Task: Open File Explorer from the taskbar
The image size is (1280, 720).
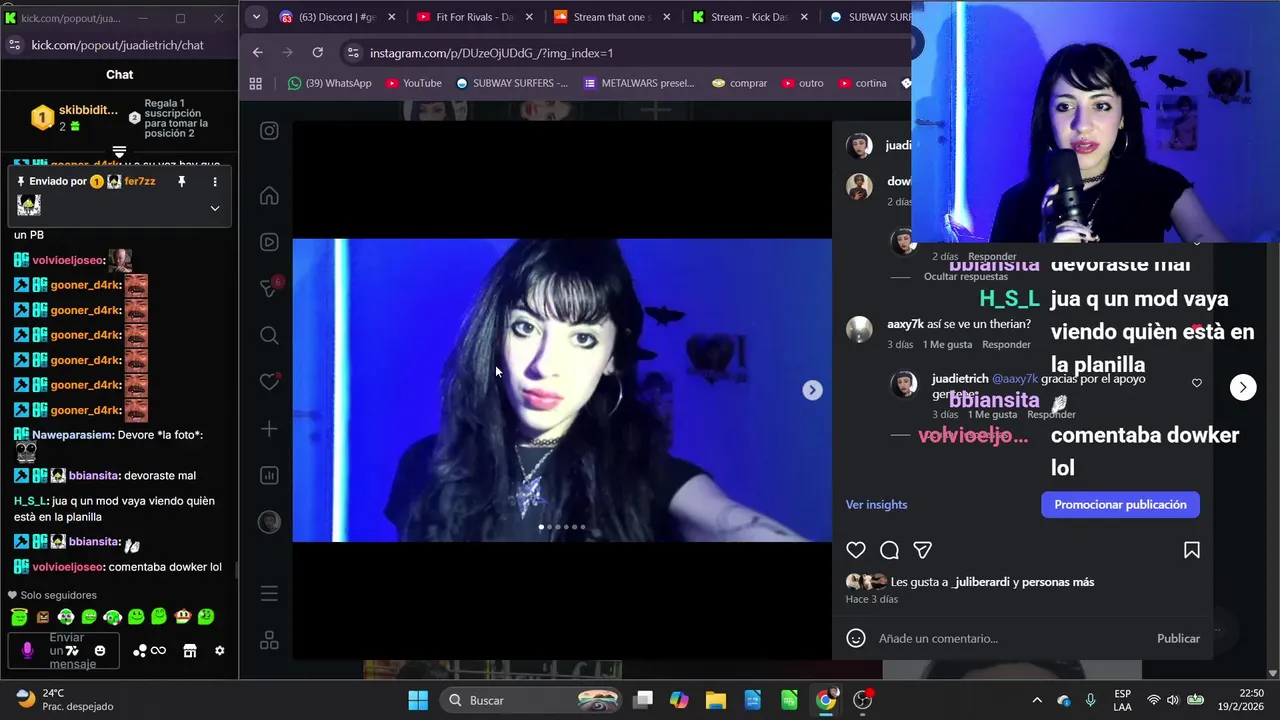Action: coord(715,700)
